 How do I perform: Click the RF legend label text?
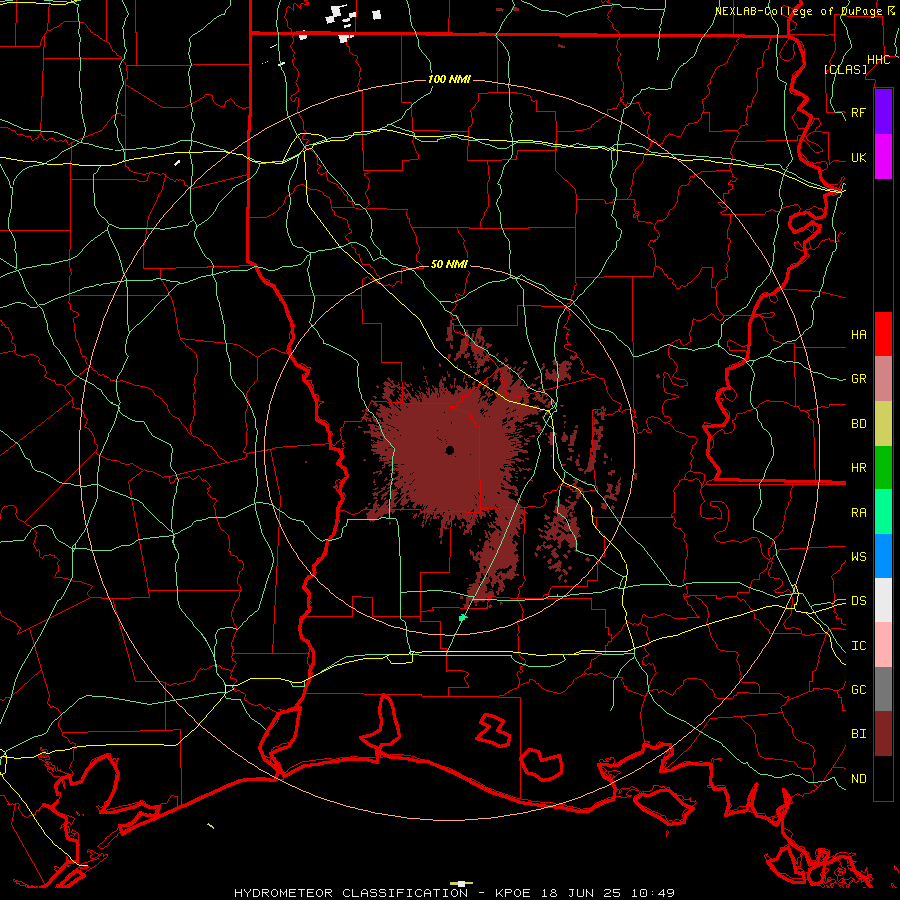[858, 112]
